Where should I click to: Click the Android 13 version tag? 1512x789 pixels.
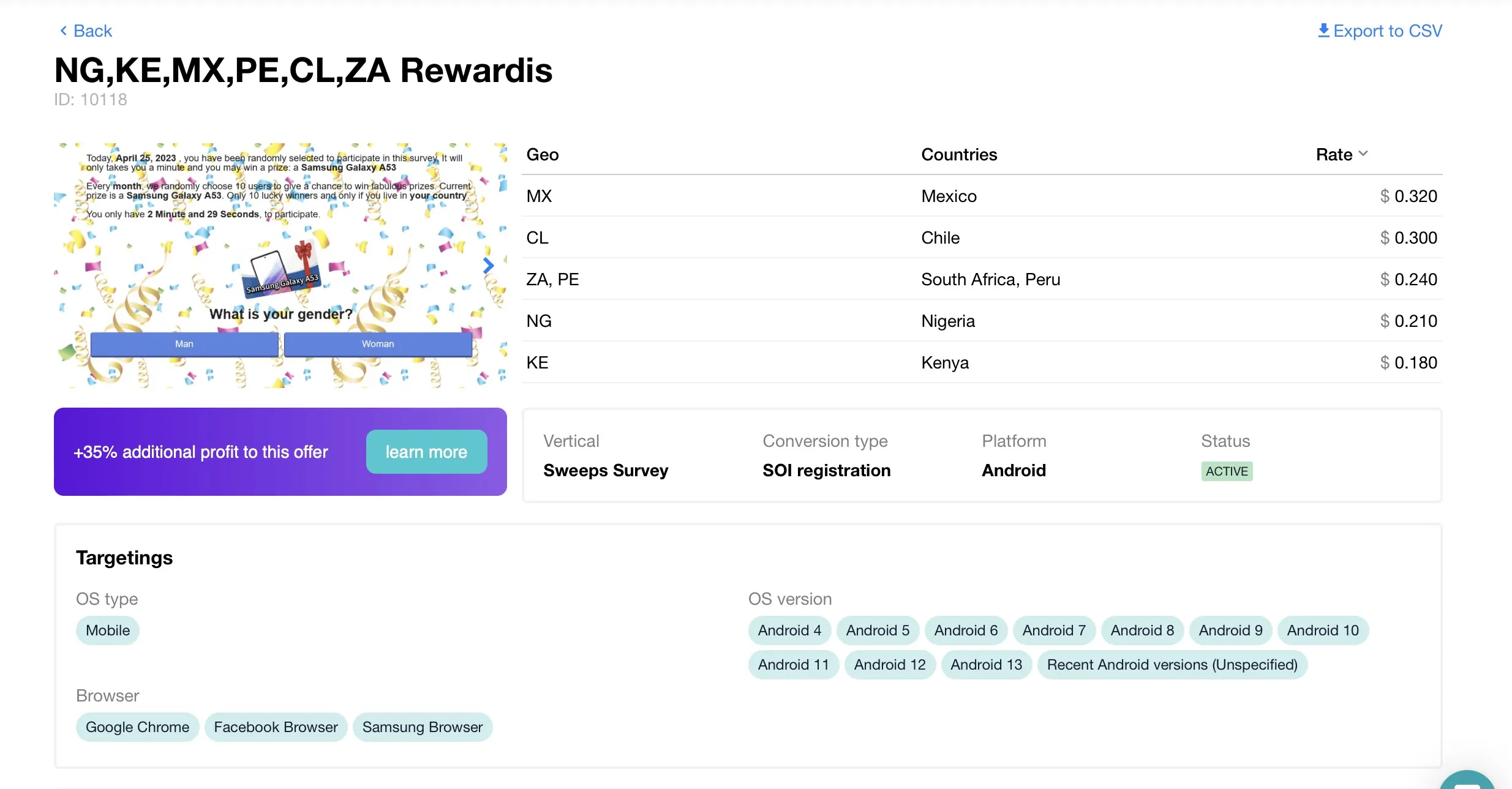tap(986, 664)
